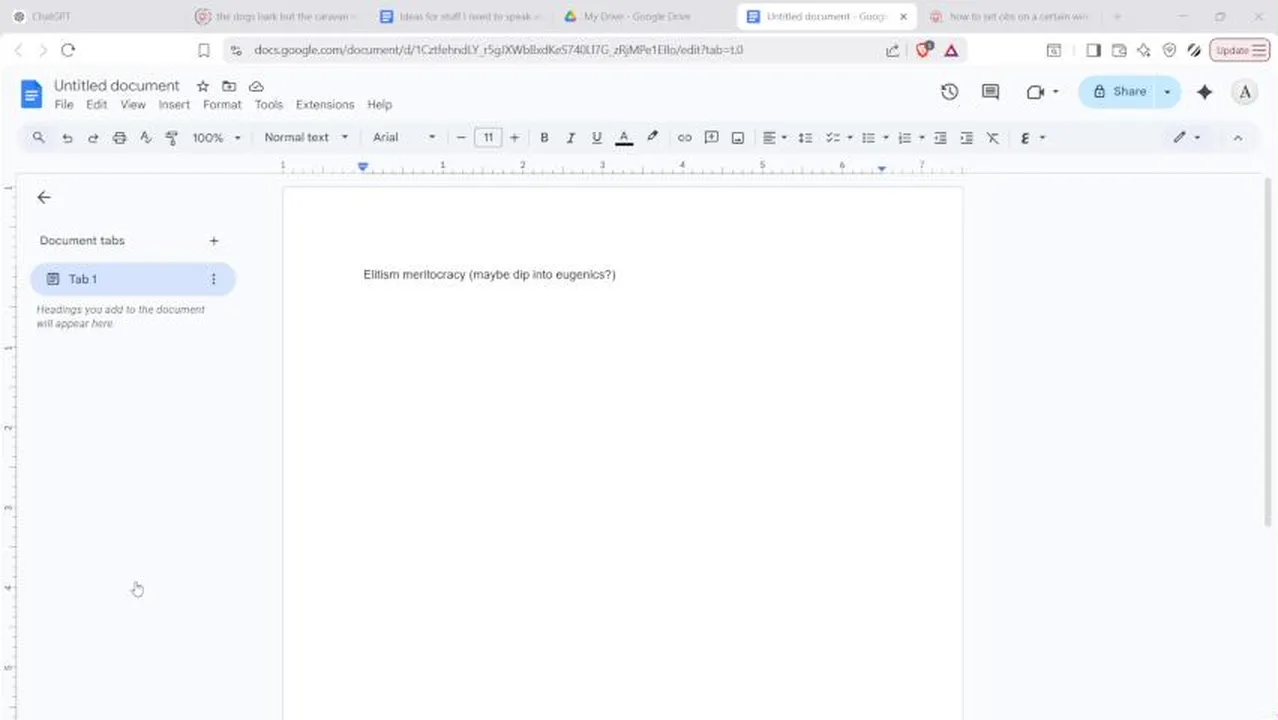Open the input tools dropdown

pyautogui.click(x=1032, y=138)
